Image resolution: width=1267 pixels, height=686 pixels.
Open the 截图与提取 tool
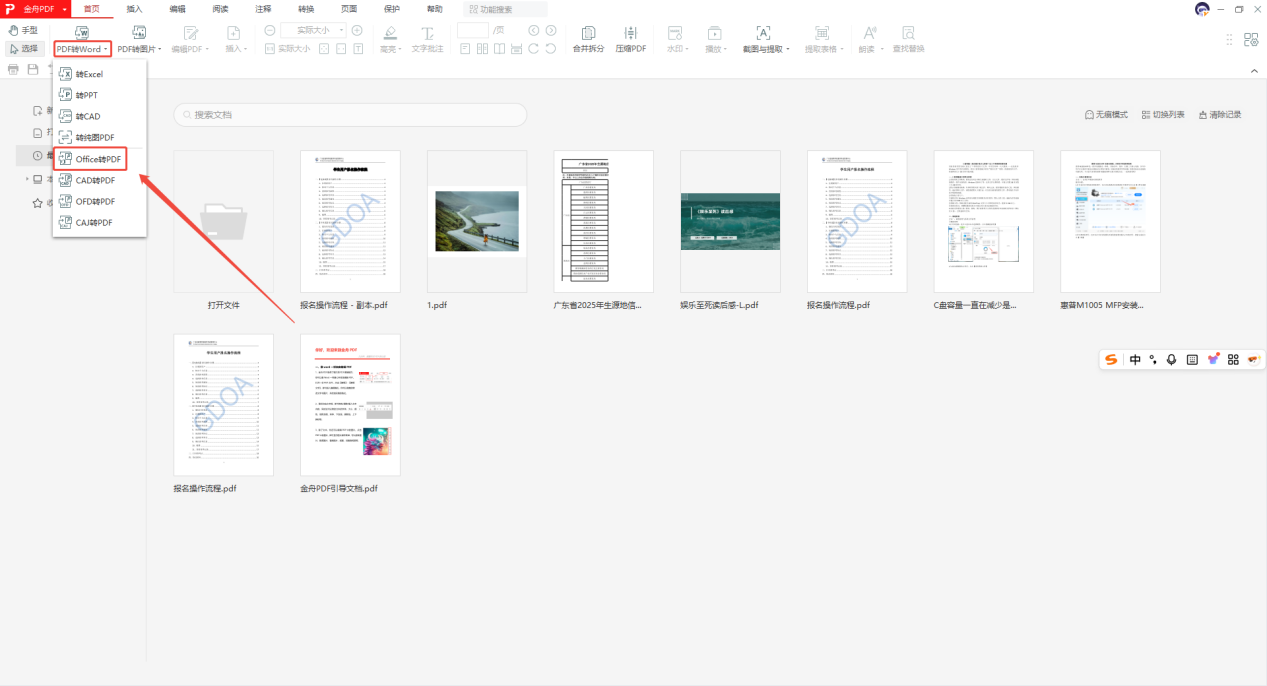[765, 40]
